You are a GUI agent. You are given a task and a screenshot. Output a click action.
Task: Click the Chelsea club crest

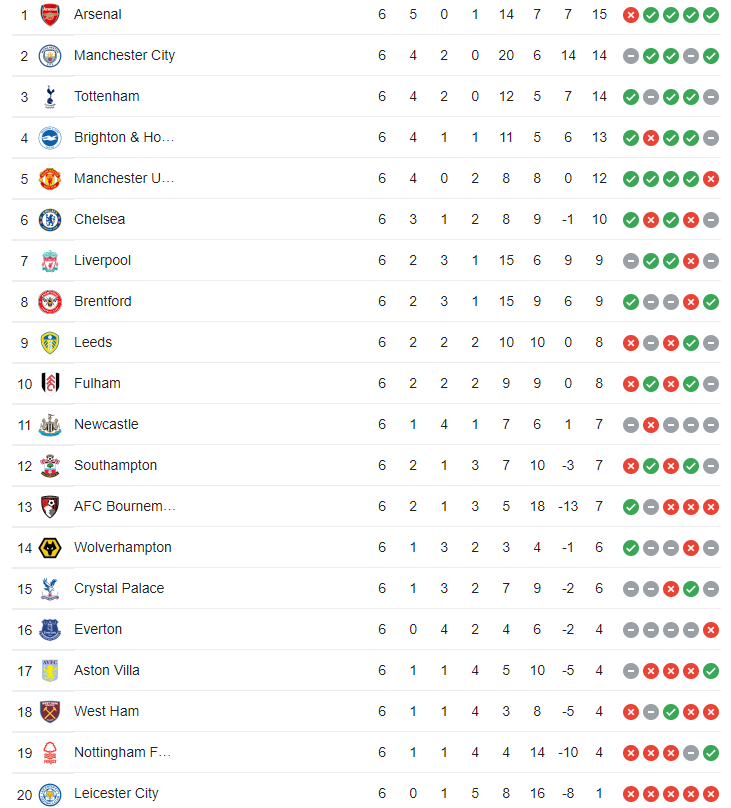click(x=50, y=220)
